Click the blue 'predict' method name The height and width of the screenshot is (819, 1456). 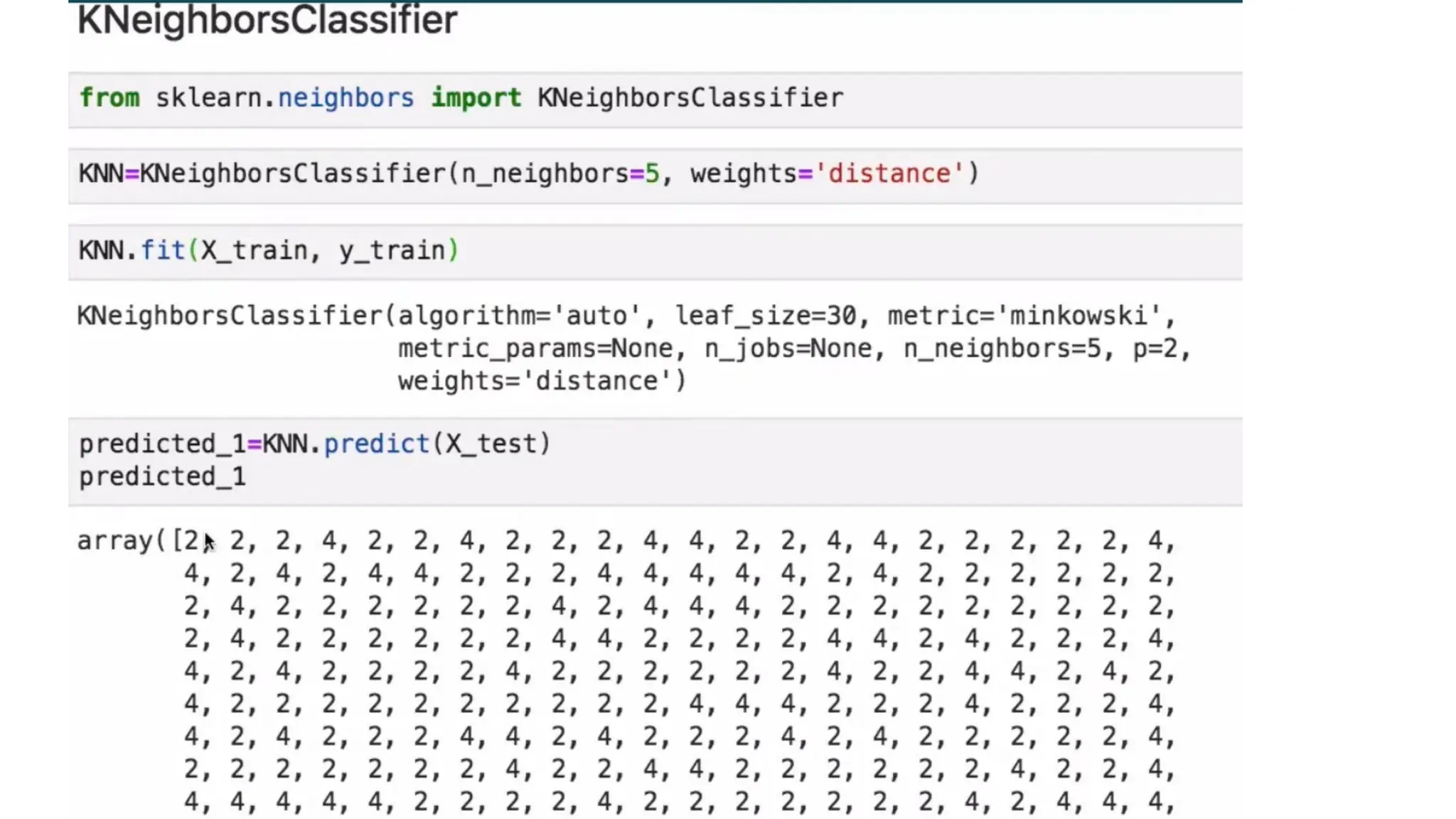(x=377, y=444)
